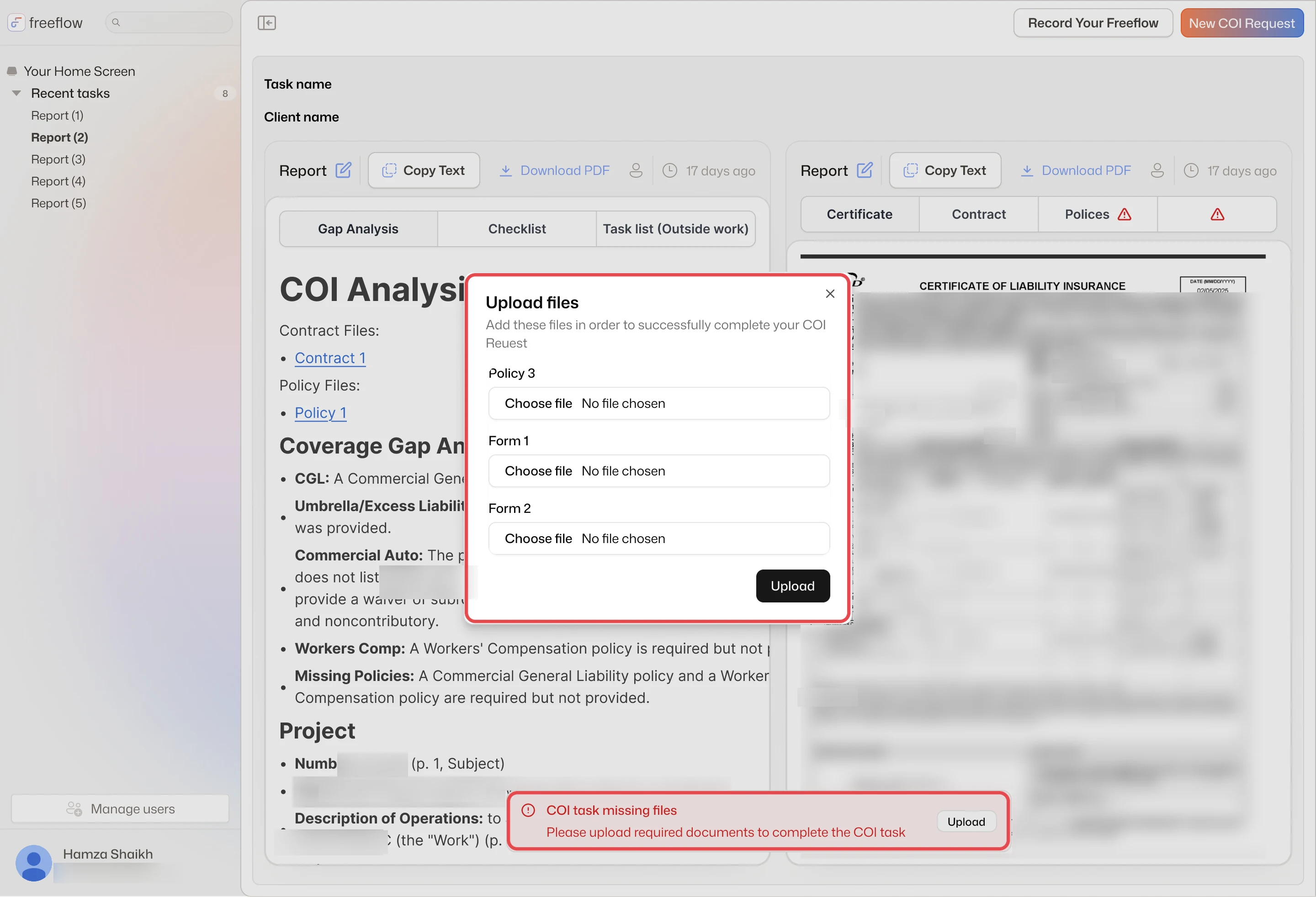Click alert icon in missing files banner
The image size is (1316, 897).
coord(528,810)
